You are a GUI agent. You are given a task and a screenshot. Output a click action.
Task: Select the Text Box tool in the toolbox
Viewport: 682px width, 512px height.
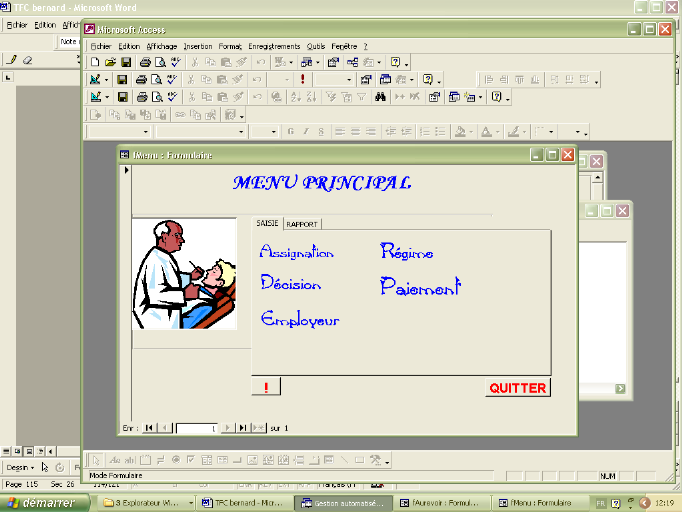pos(130,460)
